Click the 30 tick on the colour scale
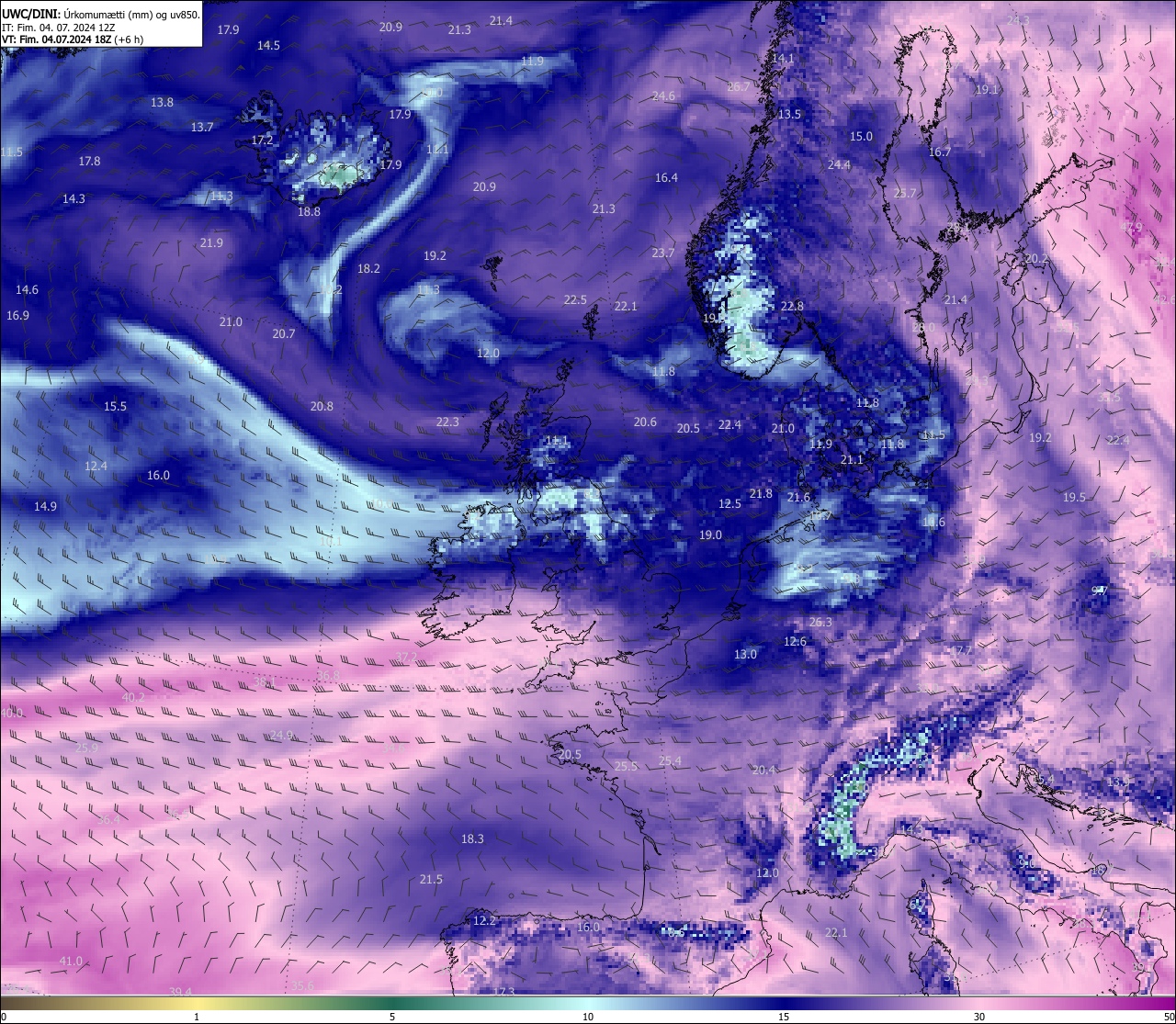Image resolution: width=1176 pixels, height=1024 pixels. point(979,1017)
